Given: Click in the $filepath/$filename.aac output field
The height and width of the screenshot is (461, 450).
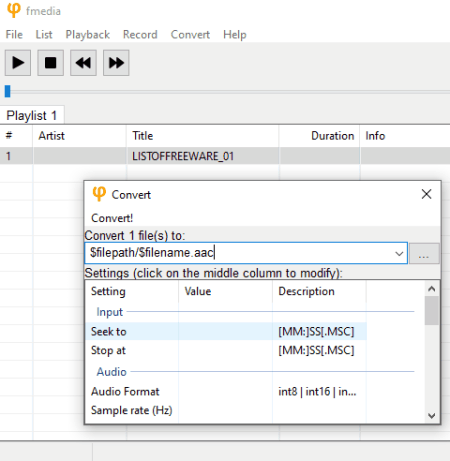Looking at the screenshot, I should [x=240, y=253].
